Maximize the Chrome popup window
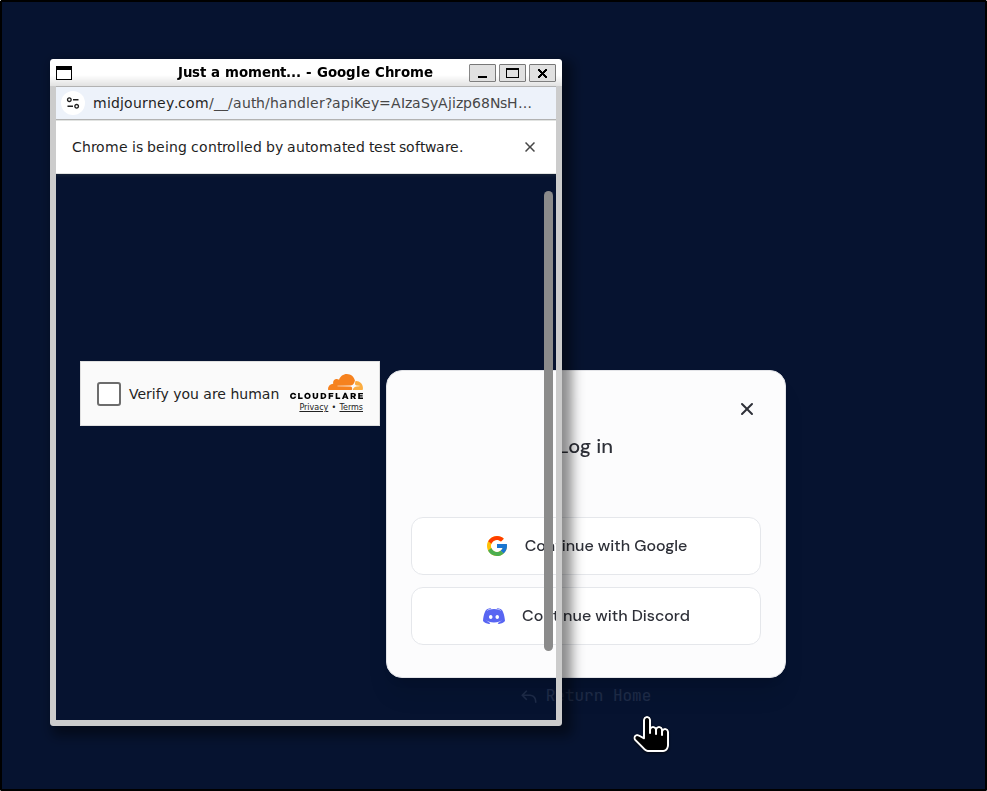The width and height of the screenshot is (987, 791). [x=512, y=73]
